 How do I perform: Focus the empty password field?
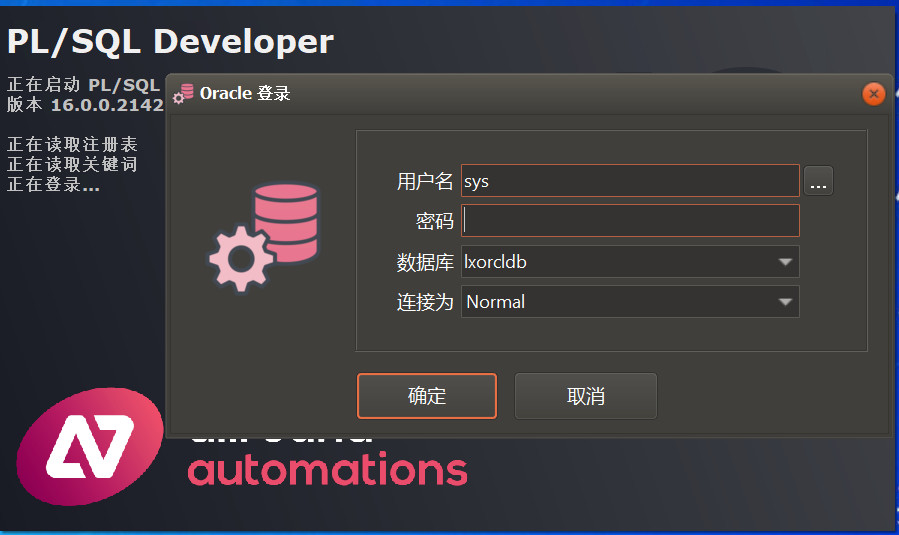pos(630,221)
